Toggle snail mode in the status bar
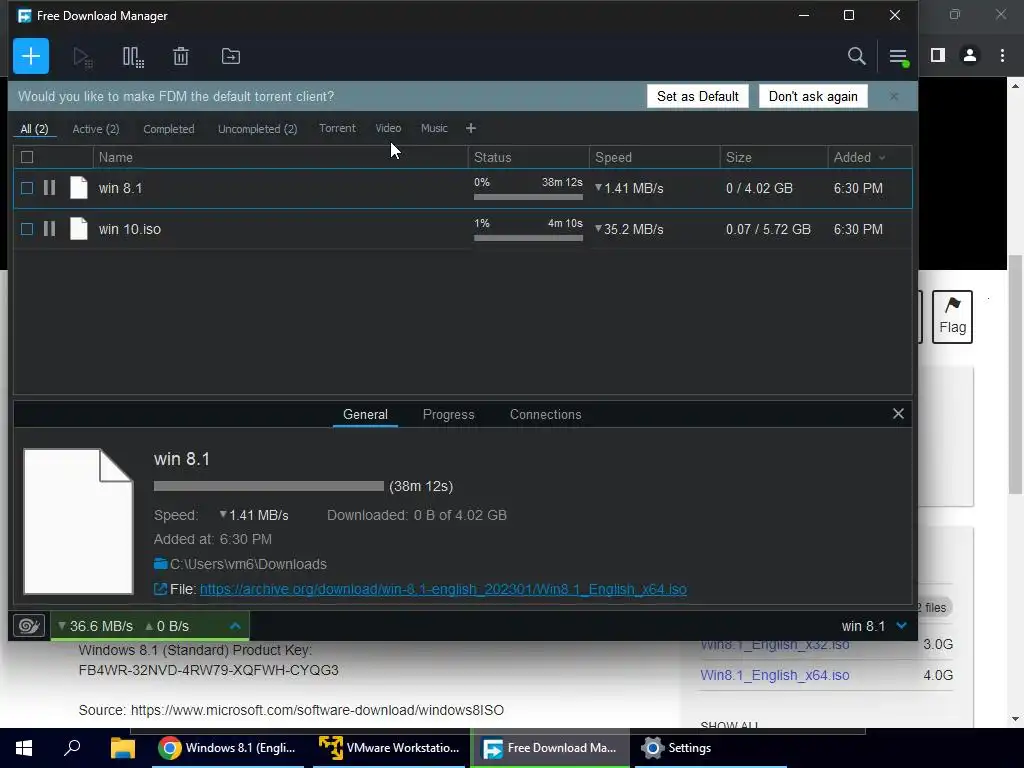 point(29,626)
